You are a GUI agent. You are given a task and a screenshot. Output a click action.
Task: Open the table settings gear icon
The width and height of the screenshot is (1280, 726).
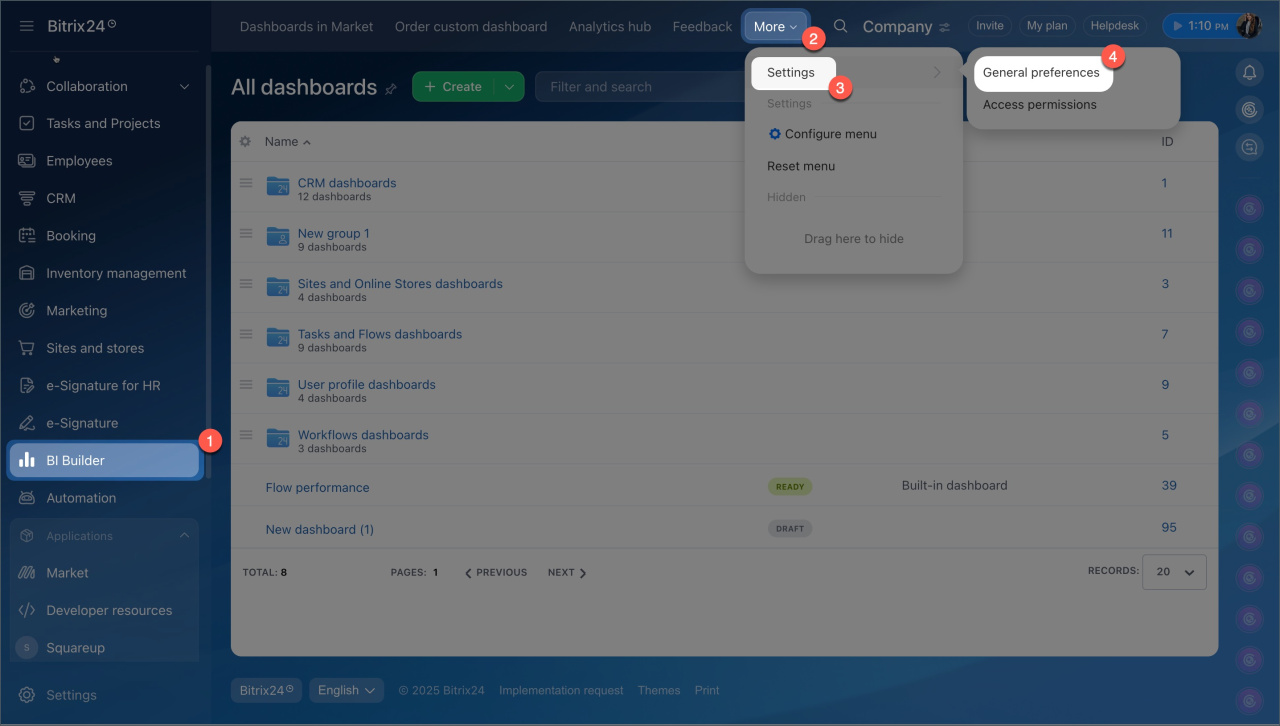pos(246,142)
